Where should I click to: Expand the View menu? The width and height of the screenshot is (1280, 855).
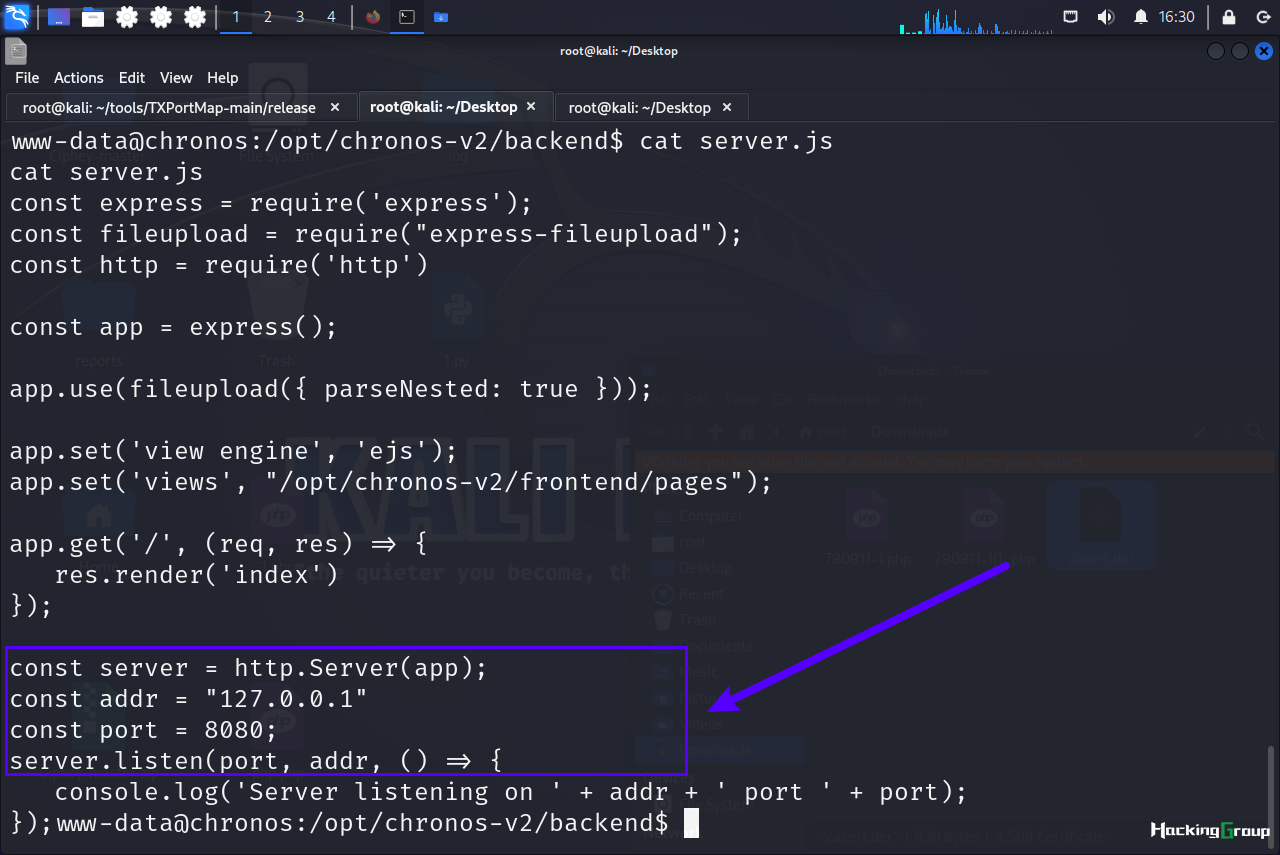pos(176,77)
